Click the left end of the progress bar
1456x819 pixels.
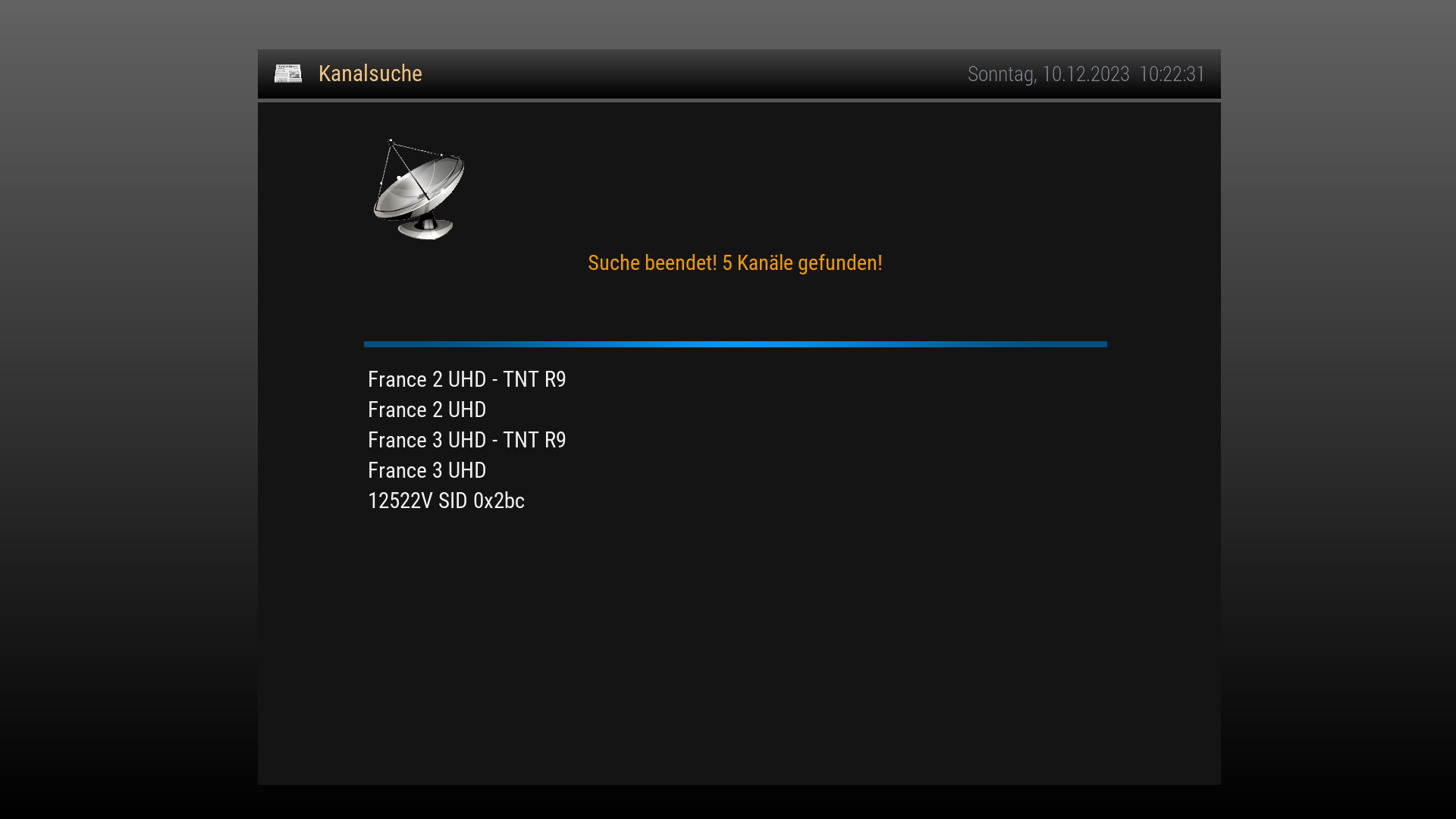point(369,344)
